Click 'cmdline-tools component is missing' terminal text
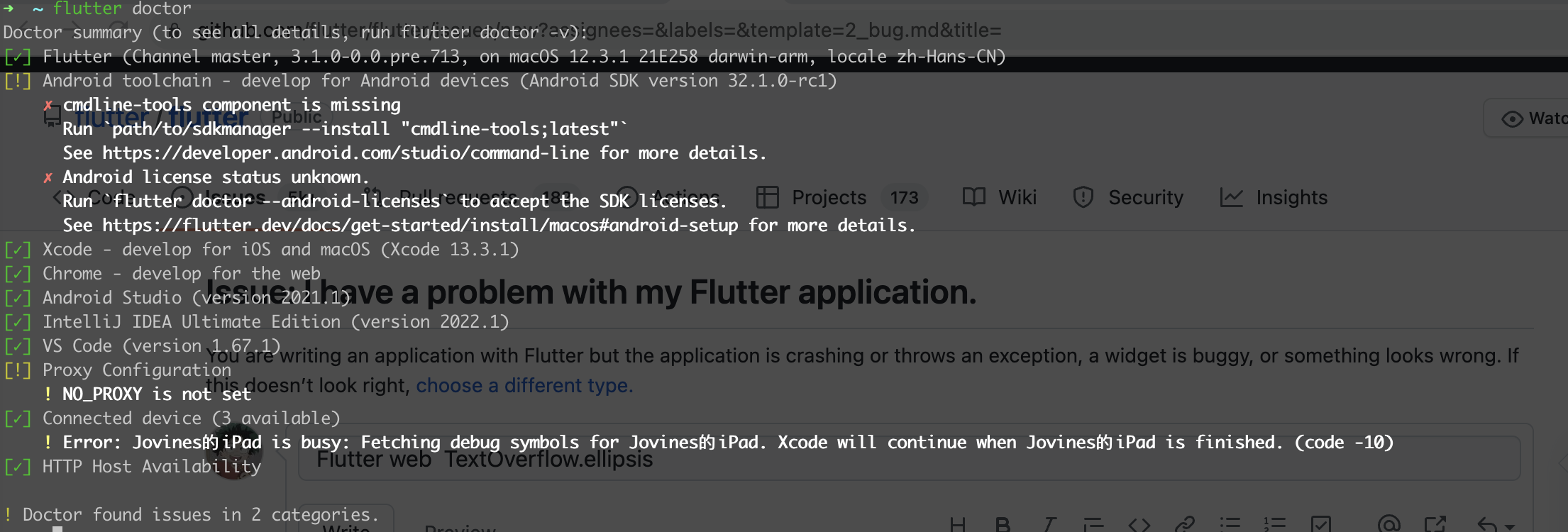Viewport: 1568px width, 532px height. (231, 104)
